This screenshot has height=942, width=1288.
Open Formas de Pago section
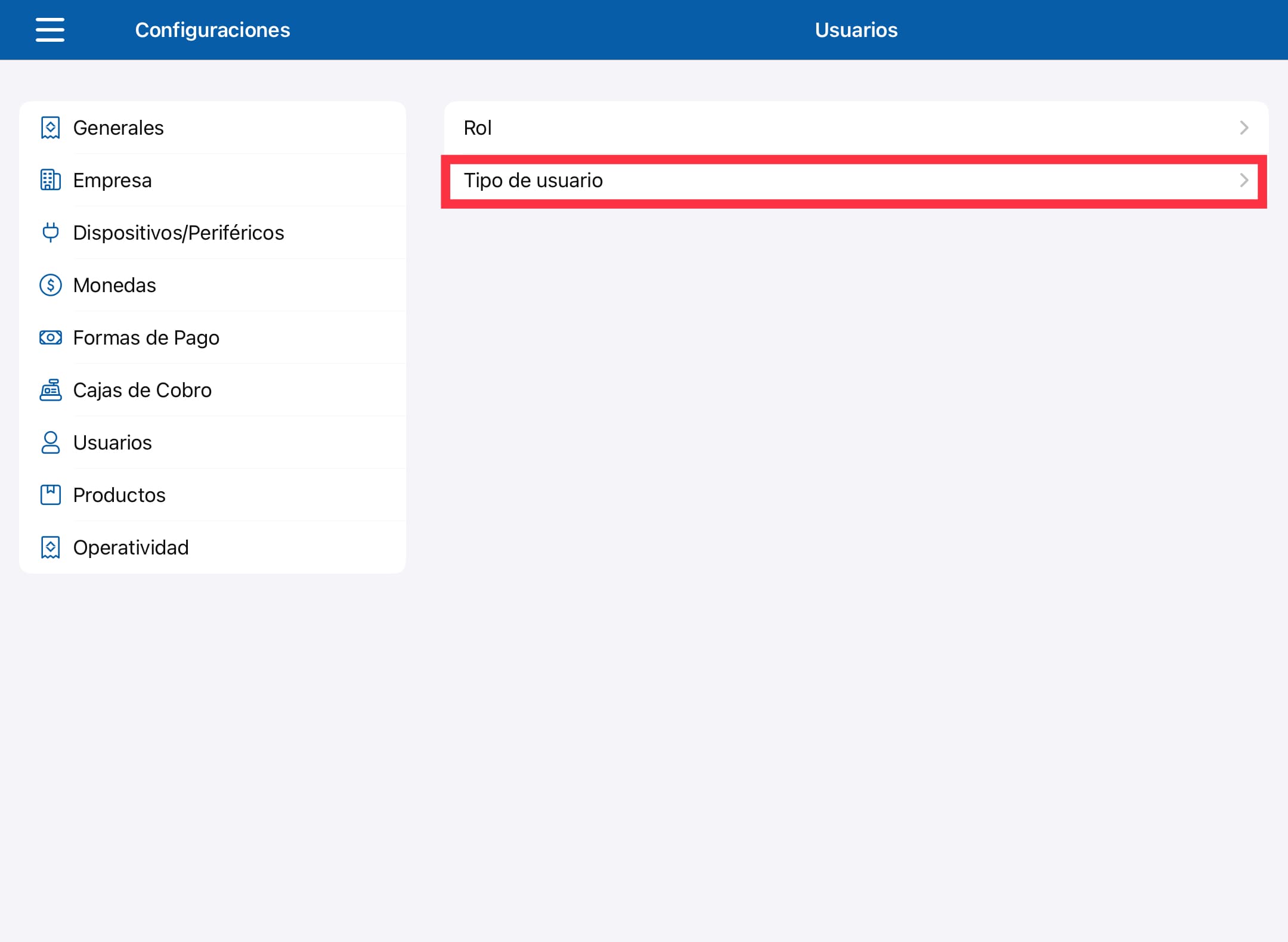(x=213, y=337)
